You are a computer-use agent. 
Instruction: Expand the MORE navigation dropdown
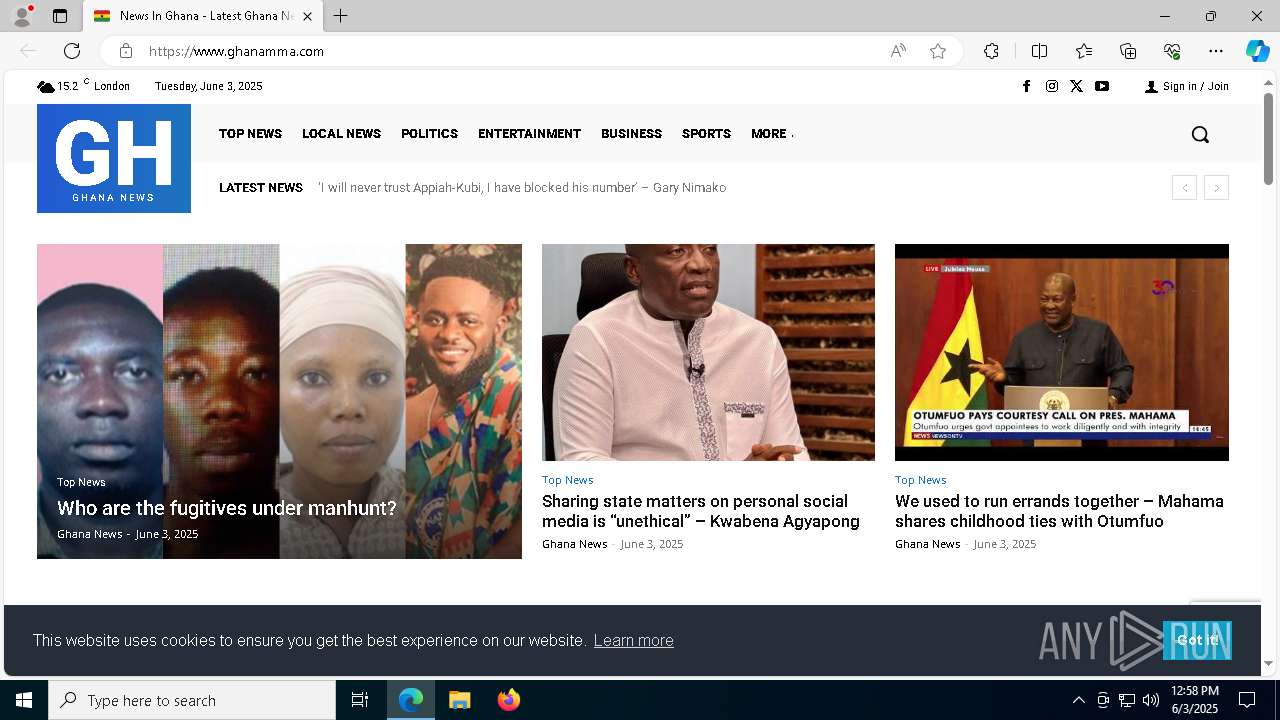click(x=772, y=134)
